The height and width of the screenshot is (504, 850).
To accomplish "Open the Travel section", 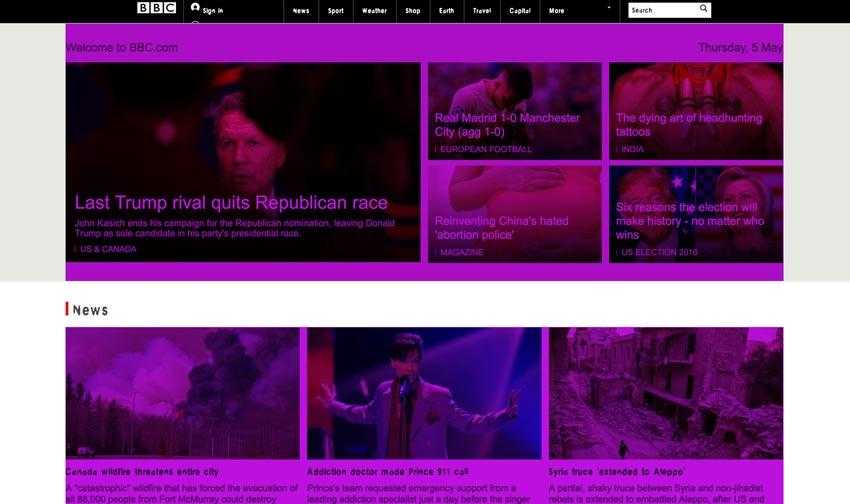I will click(x=482, y=11).
